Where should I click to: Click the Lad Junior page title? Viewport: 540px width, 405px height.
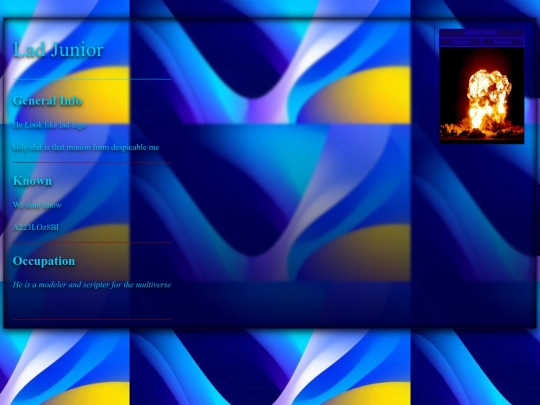[58, 50]
